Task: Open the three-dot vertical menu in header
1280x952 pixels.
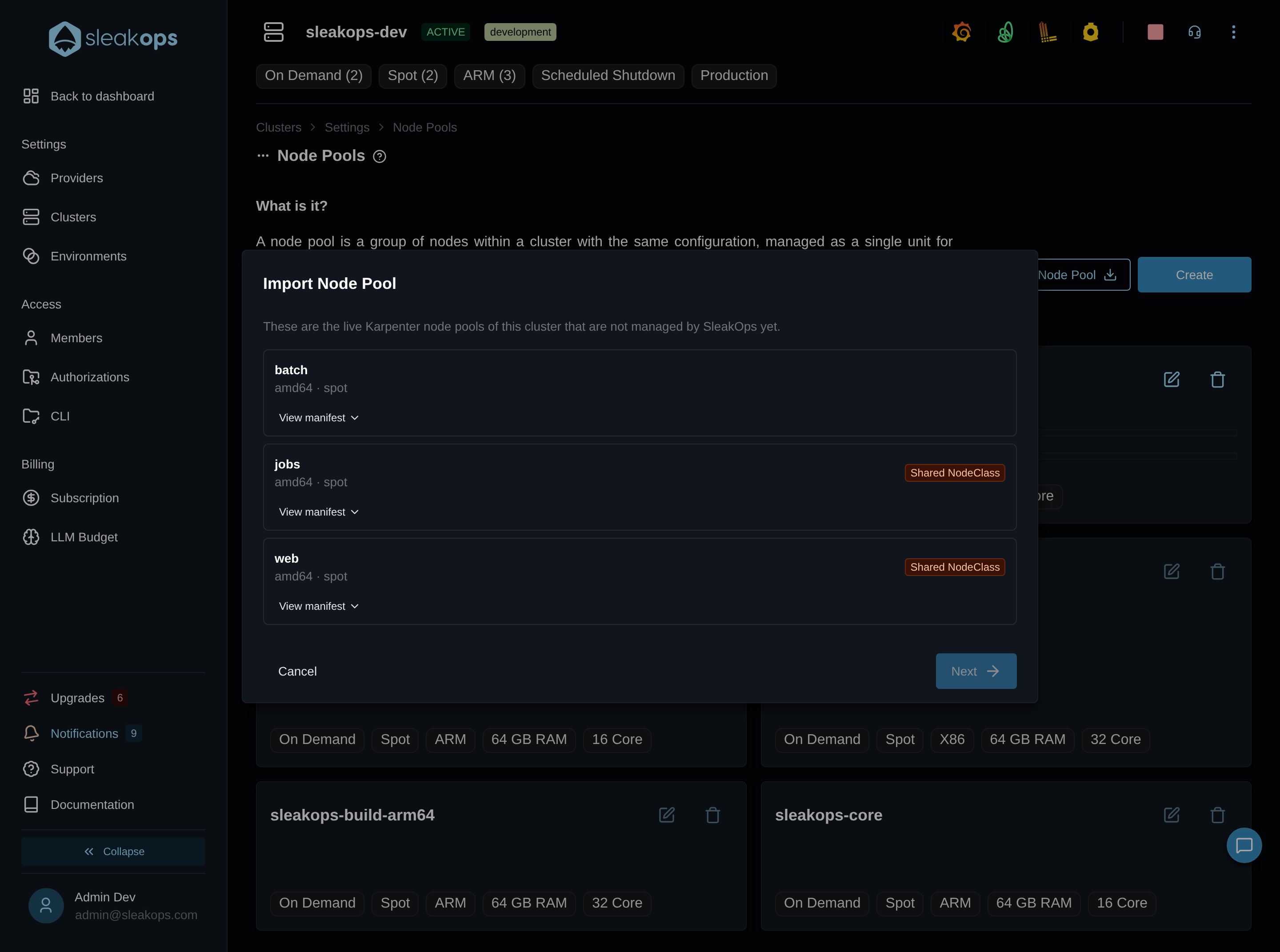Action: pyautogui.click(x=1233, y=32)
